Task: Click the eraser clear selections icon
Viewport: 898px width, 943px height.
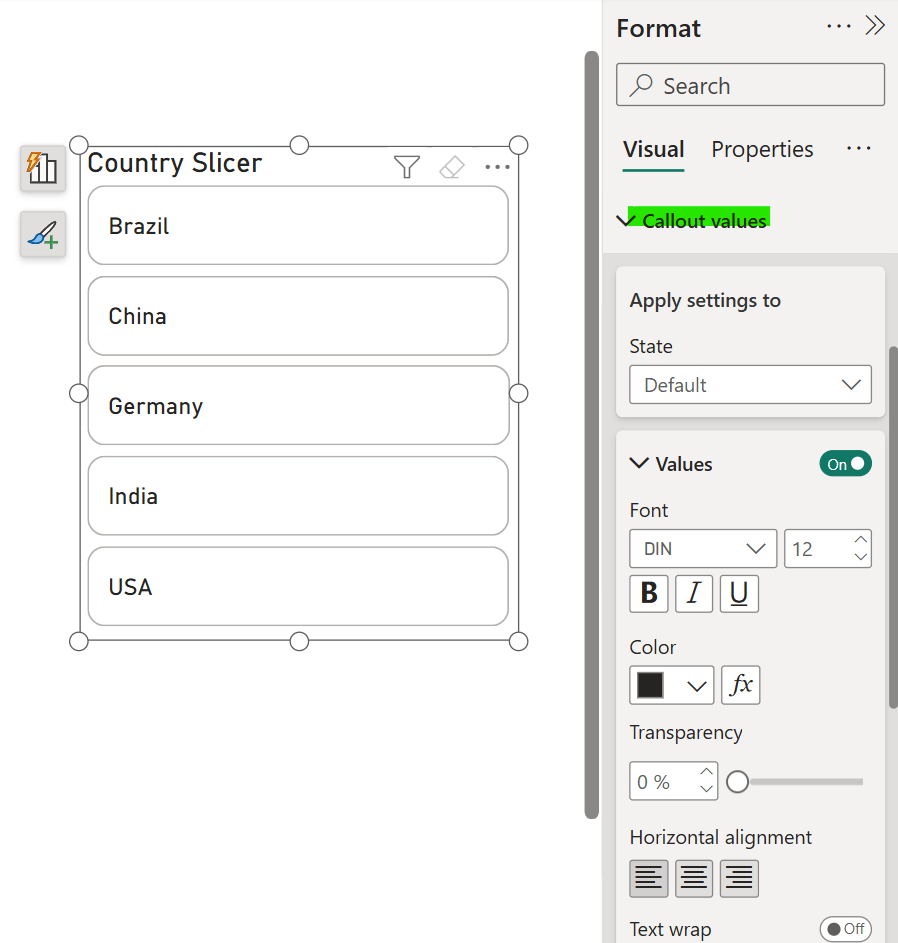Action: (x=452, y=167)
